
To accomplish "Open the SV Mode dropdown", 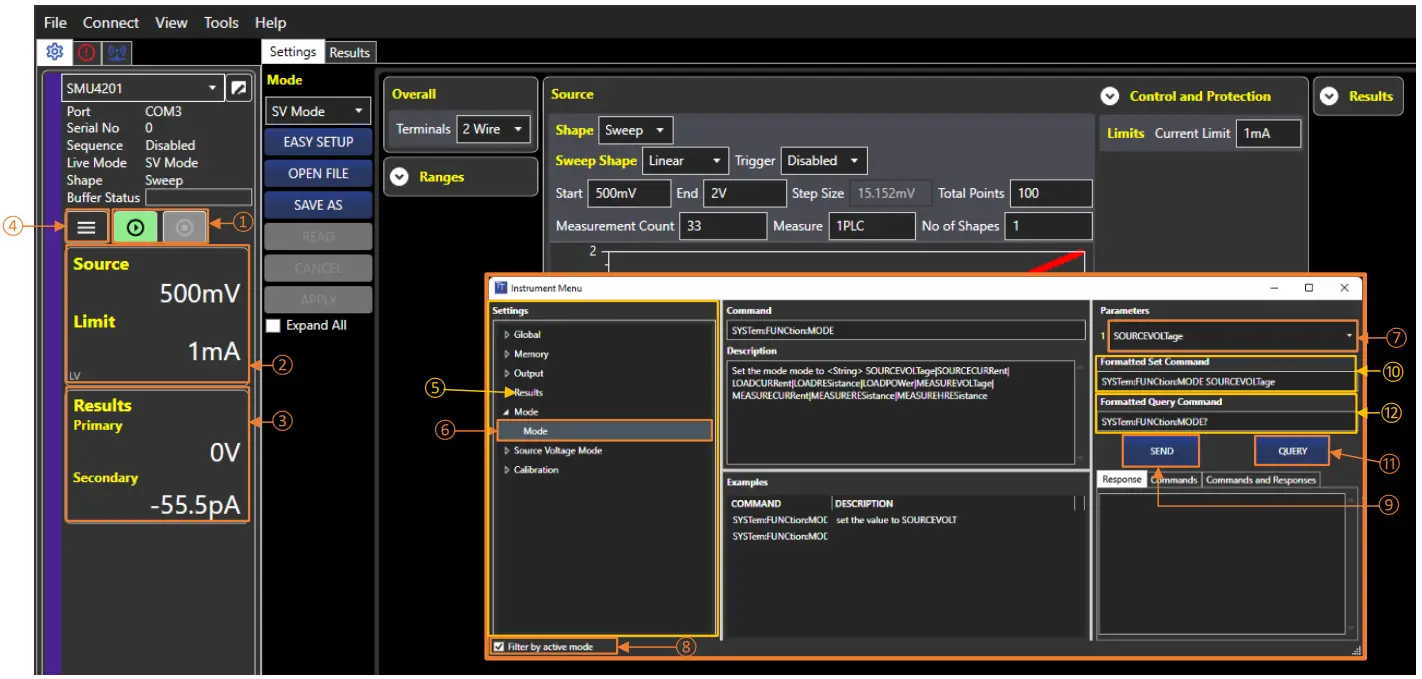I will point(318,111).
